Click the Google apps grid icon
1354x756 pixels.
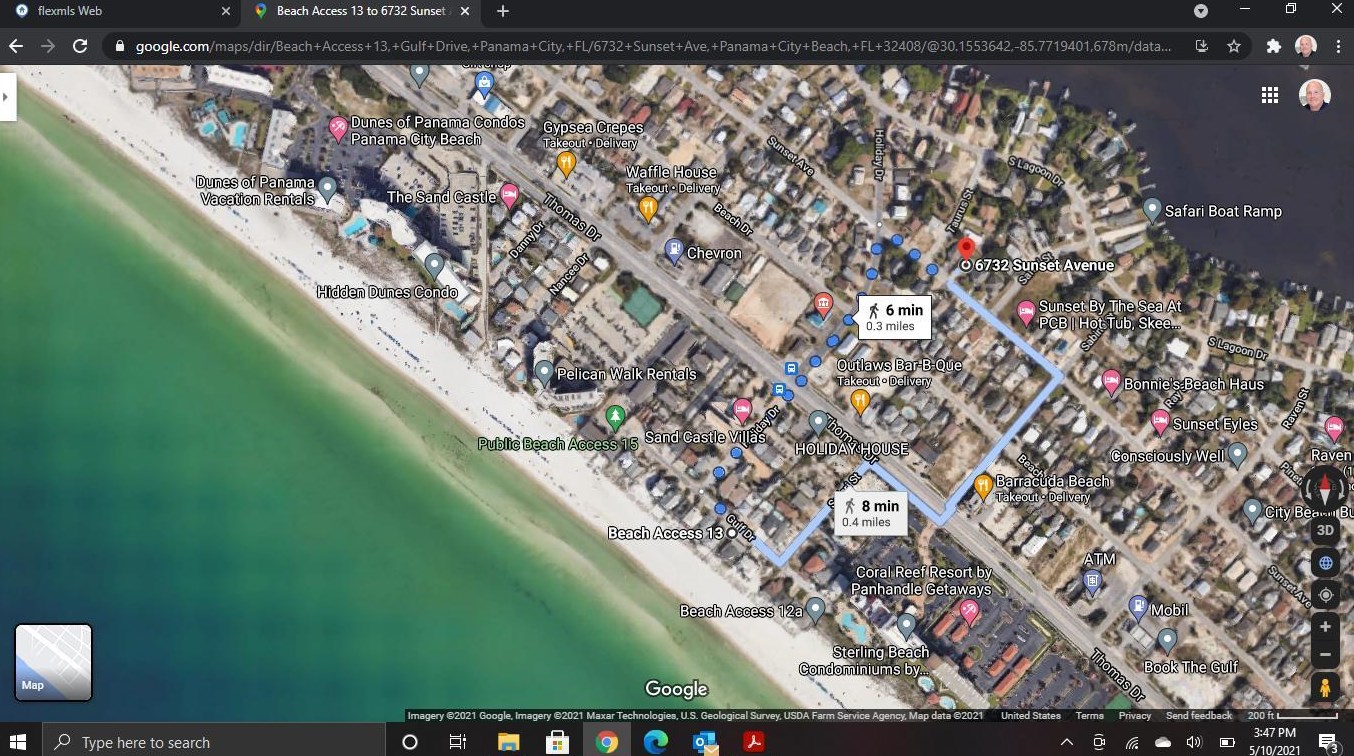coord(1269,95)
